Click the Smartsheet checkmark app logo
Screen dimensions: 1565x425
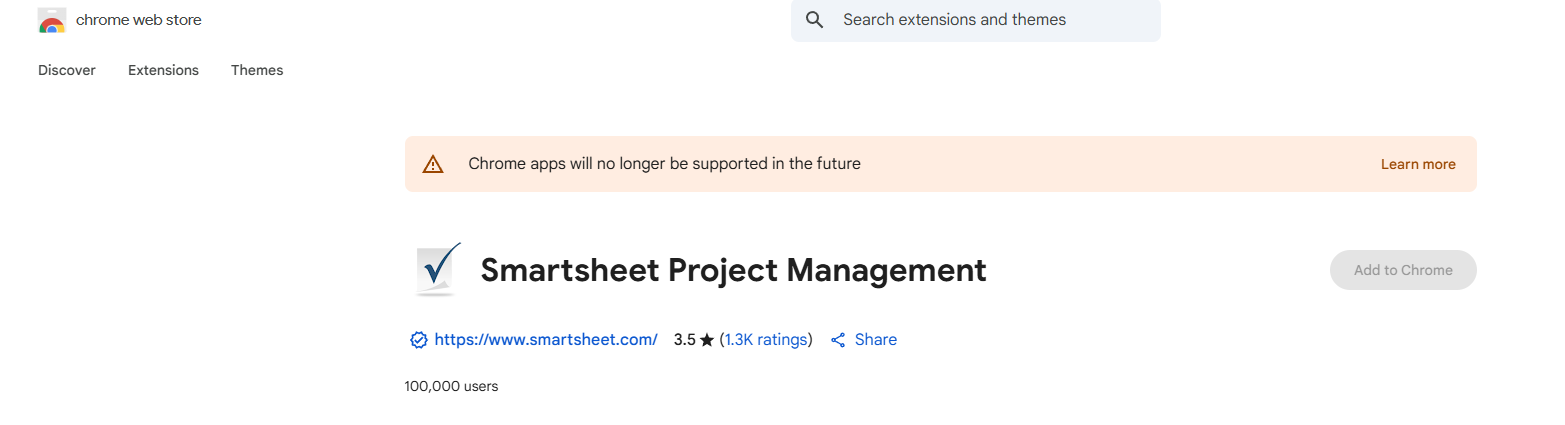[x=438, y=269]
